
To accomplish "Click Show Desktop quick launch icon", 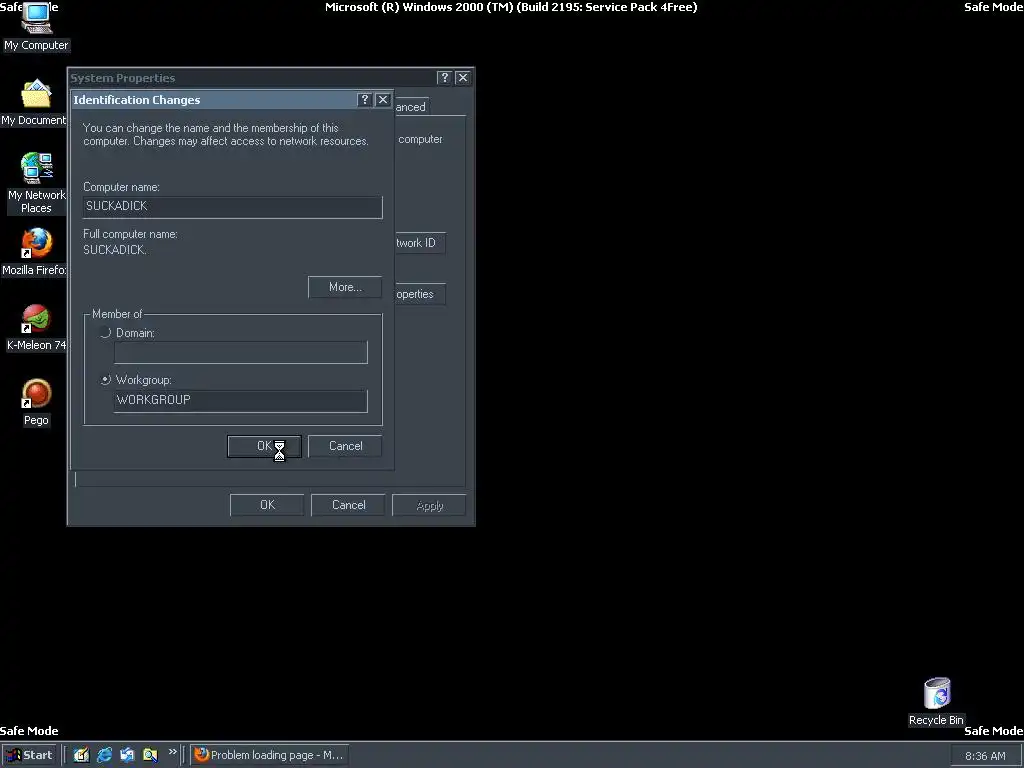I will [x=81, y=755].
